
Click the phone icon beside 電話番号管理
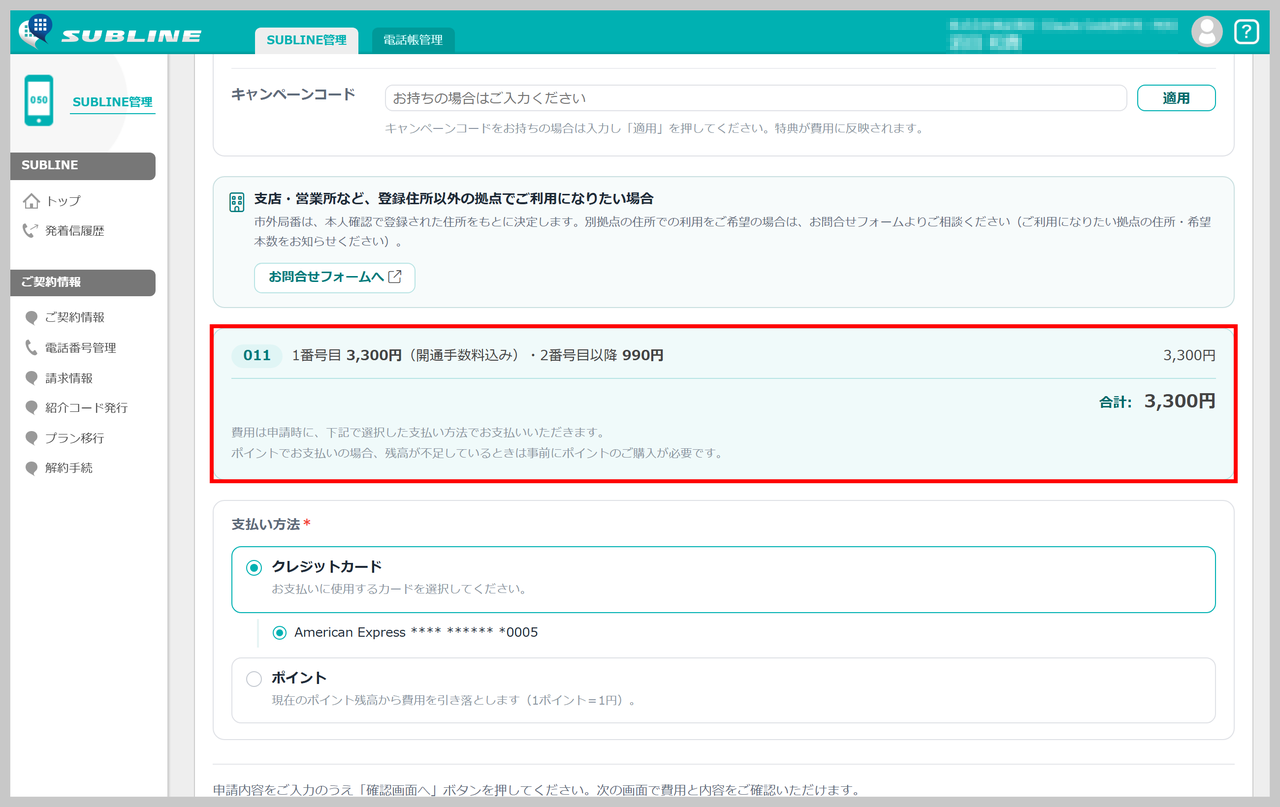32,348
